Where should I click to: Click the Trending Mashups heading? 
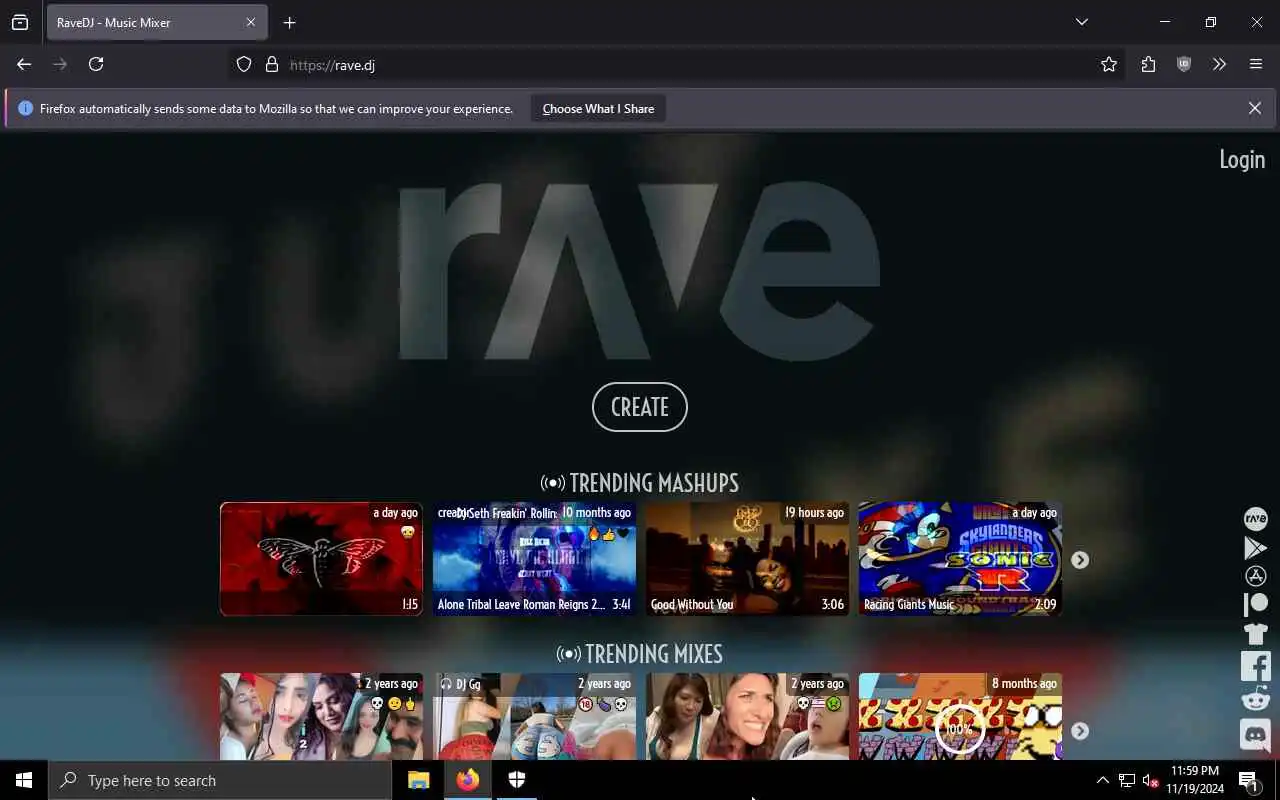click(640, 483)
